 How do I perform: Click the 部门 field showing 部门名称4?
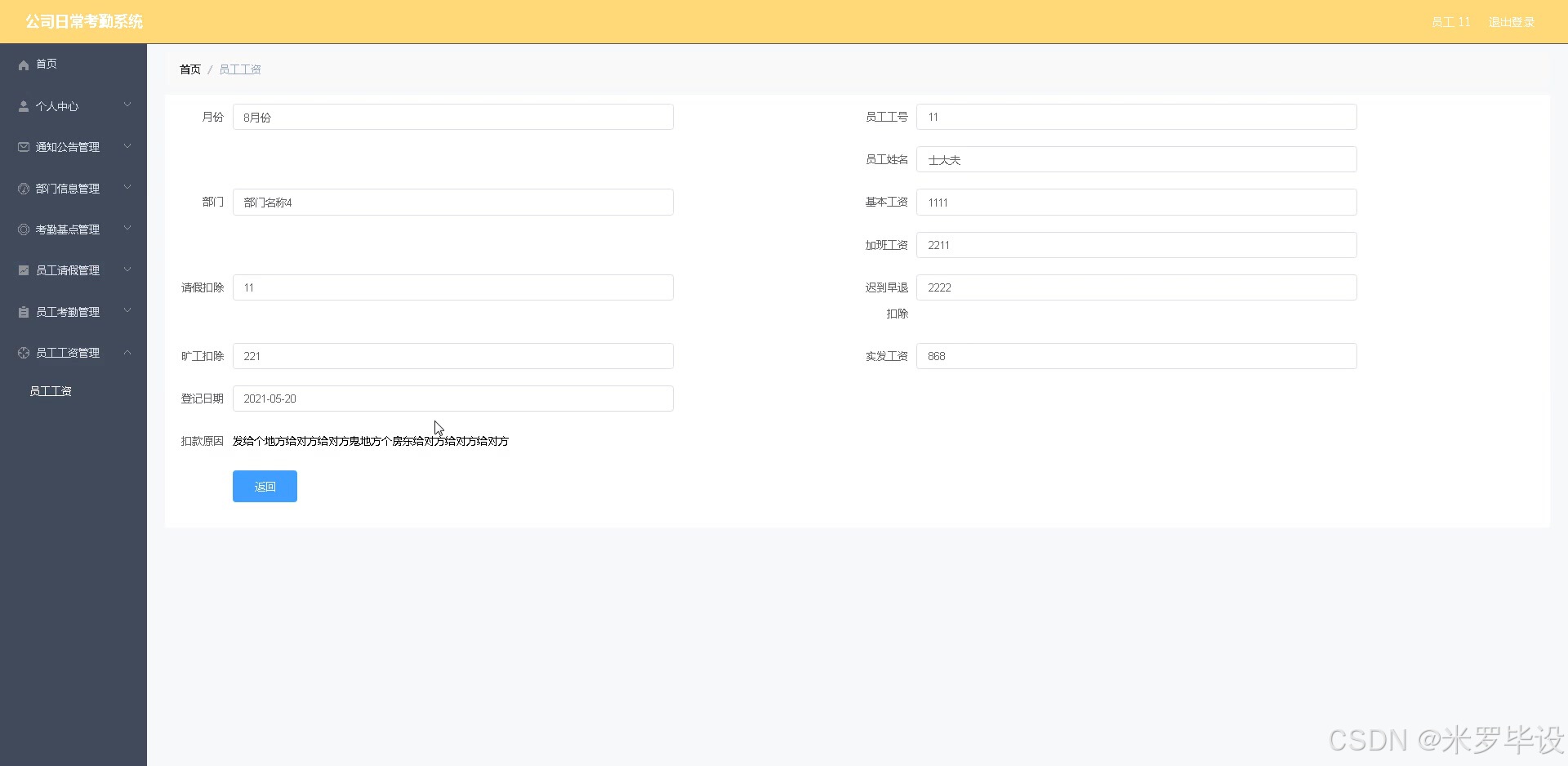coord(453,202)
